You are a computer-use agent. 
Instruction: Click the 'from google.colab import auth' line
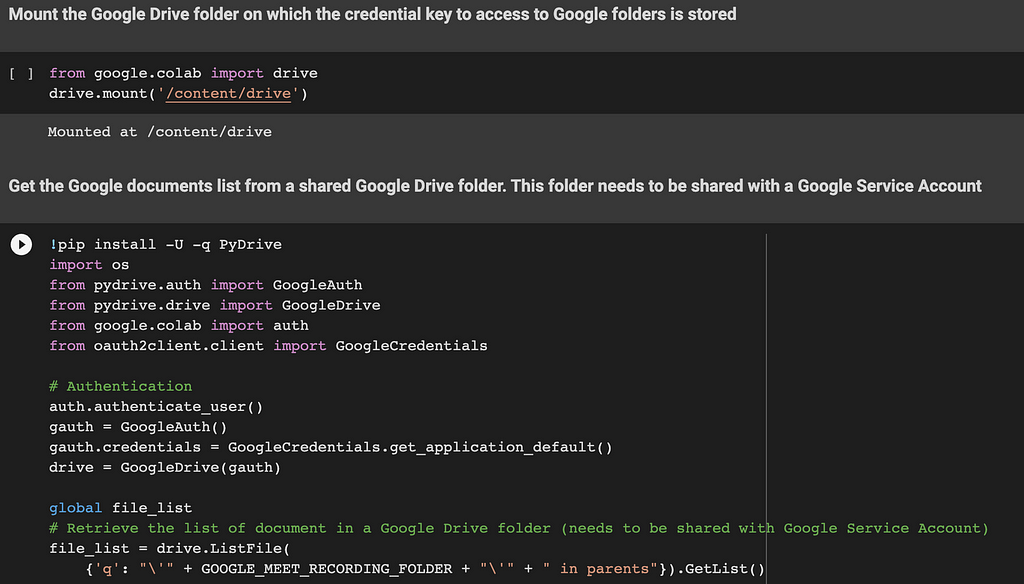pyautogui.click(x=179, y=325)
